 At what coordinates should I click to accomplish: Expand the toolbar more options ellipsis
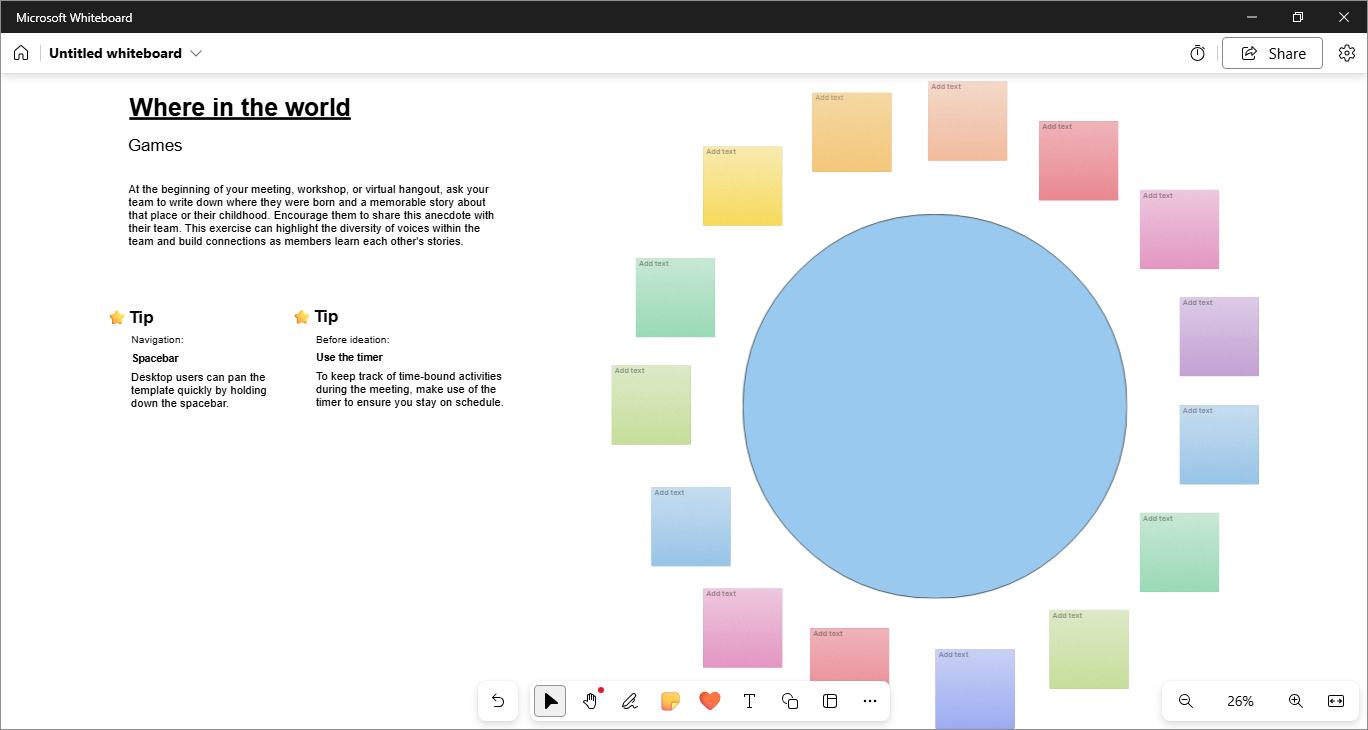point(869,701)
